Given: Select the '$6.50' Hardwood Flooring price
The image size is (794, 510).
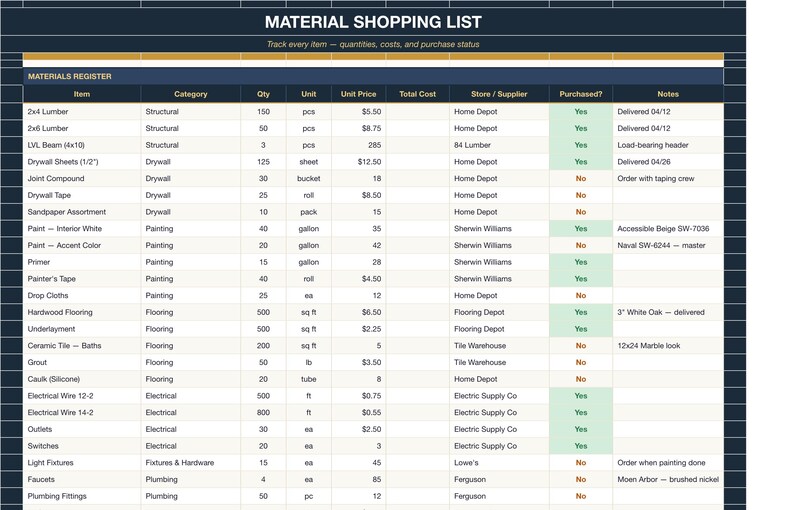Looking at the screenshot, I should (x=359, y=312).
